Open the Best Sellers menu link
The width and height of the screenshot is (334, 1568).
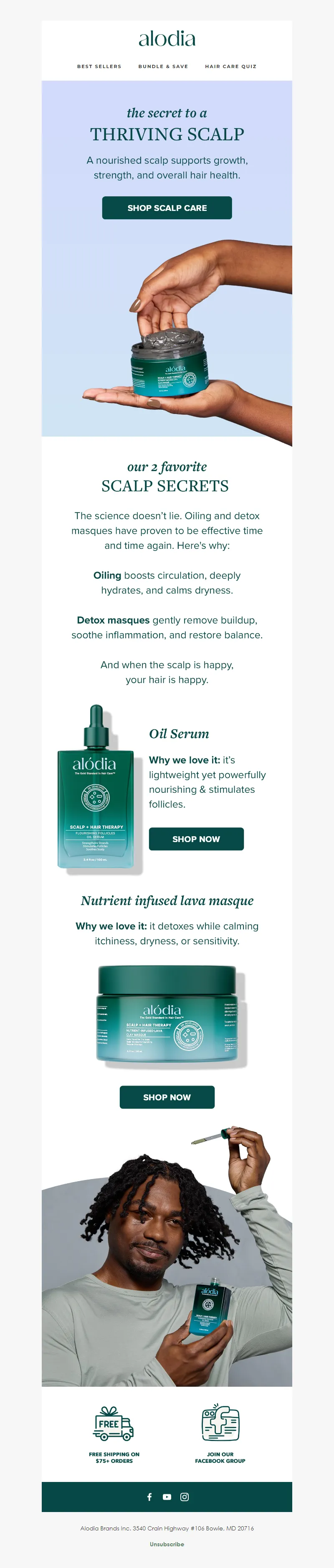99,66
